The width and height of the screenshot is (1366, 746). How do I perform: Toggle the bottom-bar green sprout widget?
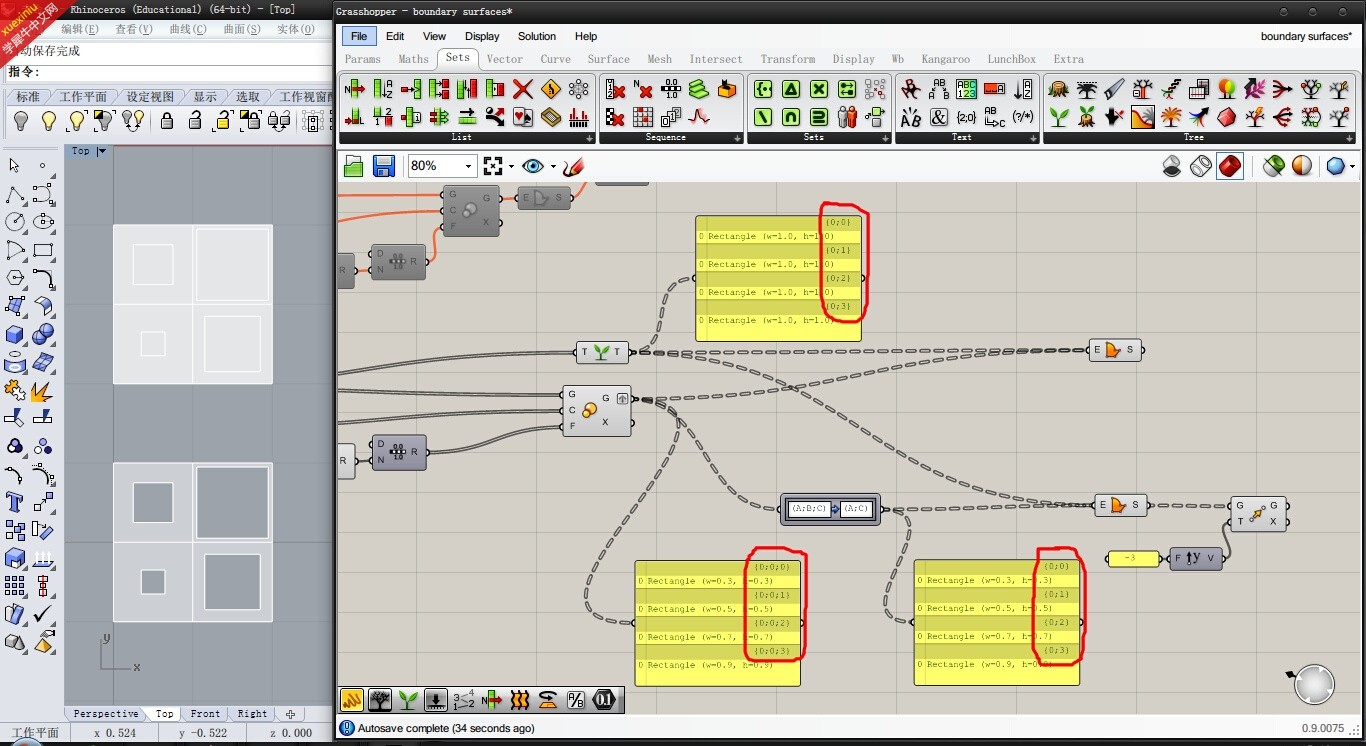408,700
